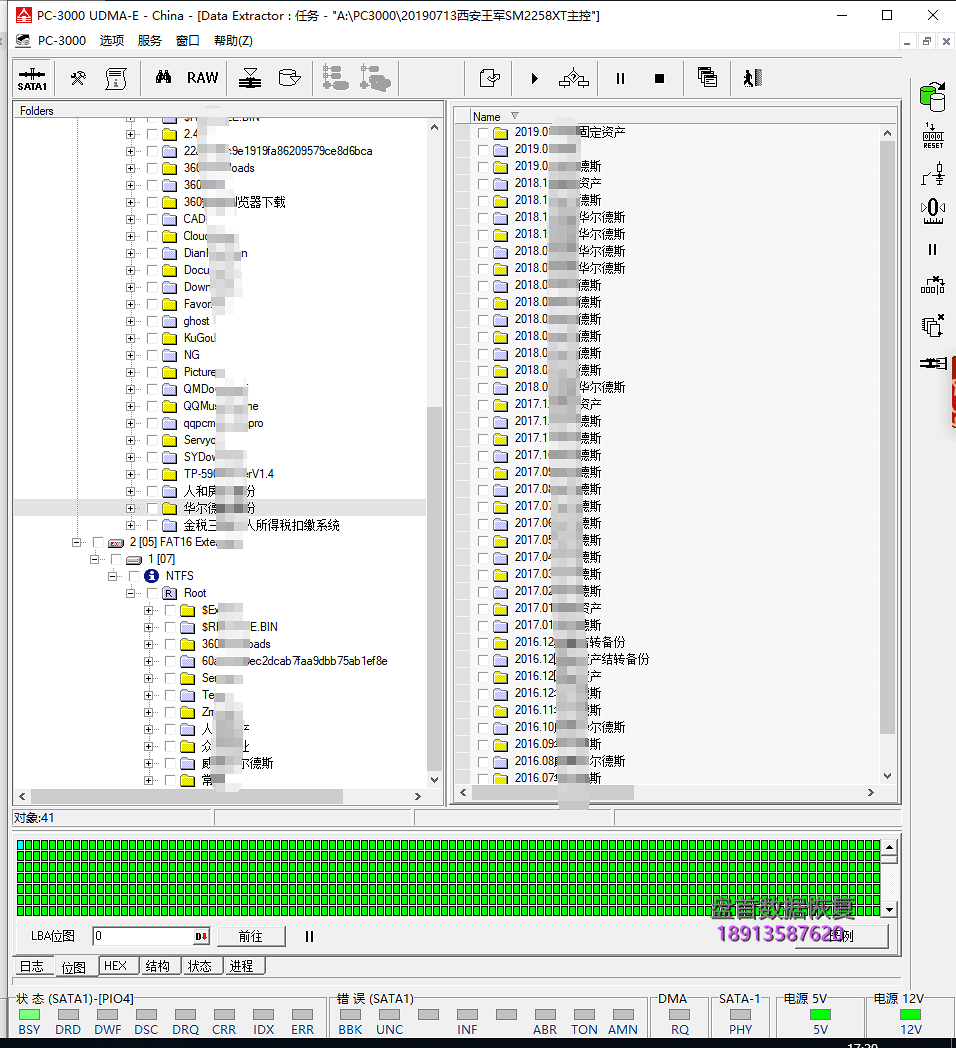Collapse the 1 [07] node
This screenshot has height=1048, width=956.
pyautogui.click(x=94, y=559)
